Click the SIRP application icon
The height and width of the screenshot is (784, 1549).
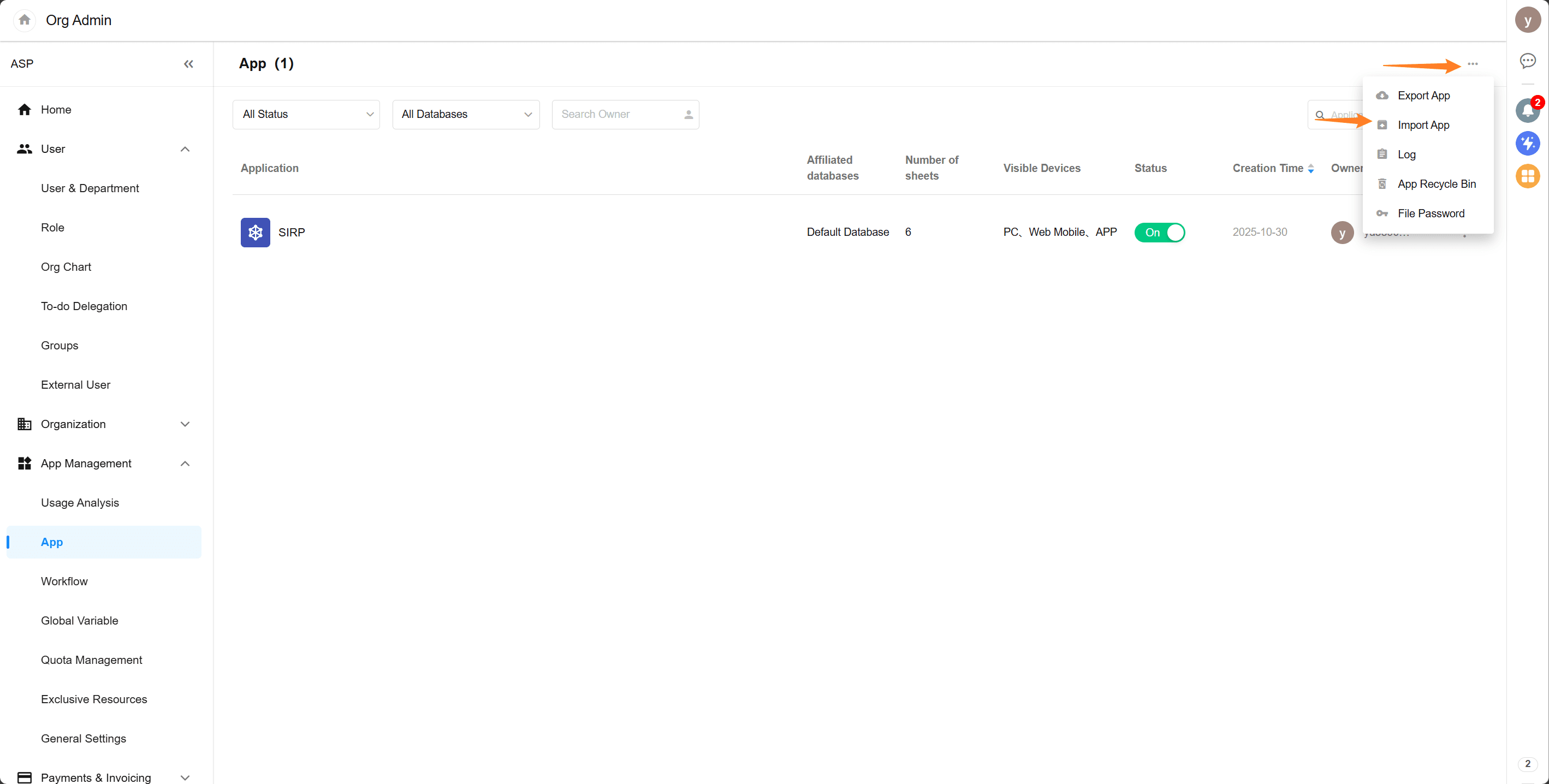(255, 232)
